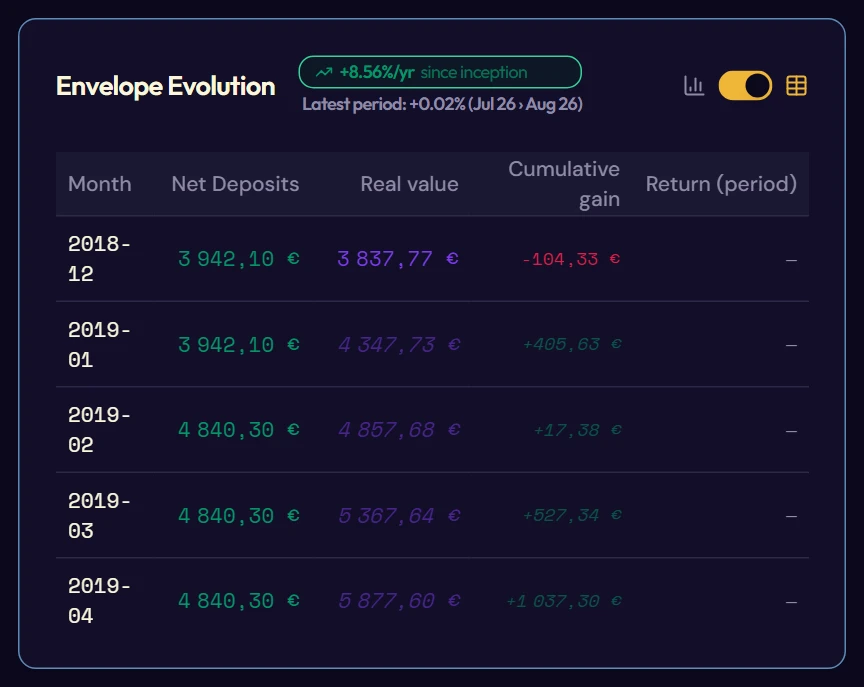Image resolution: width=864 pixels, height=687 pixels.
Task: Click the 4 857,68 € real value cell
Action: 399,430
